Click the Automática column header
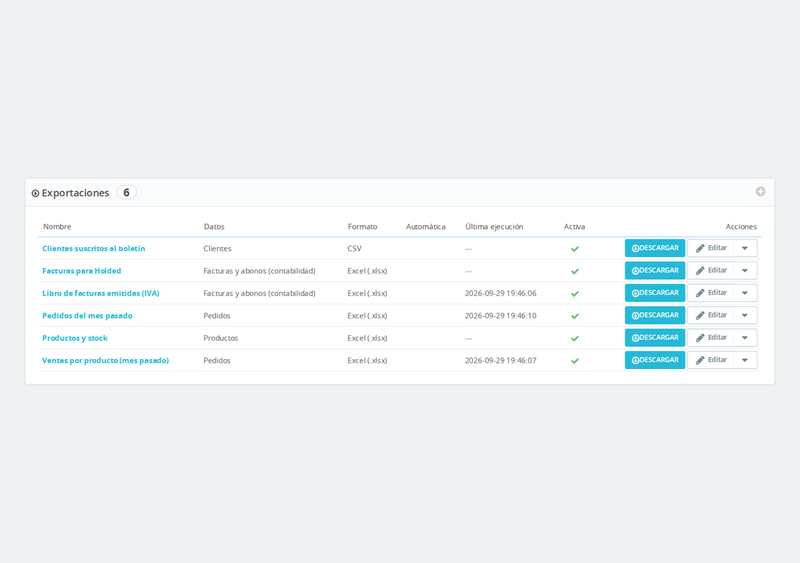The height and width of the screenshot is (563, 800). tap(426, 227)
